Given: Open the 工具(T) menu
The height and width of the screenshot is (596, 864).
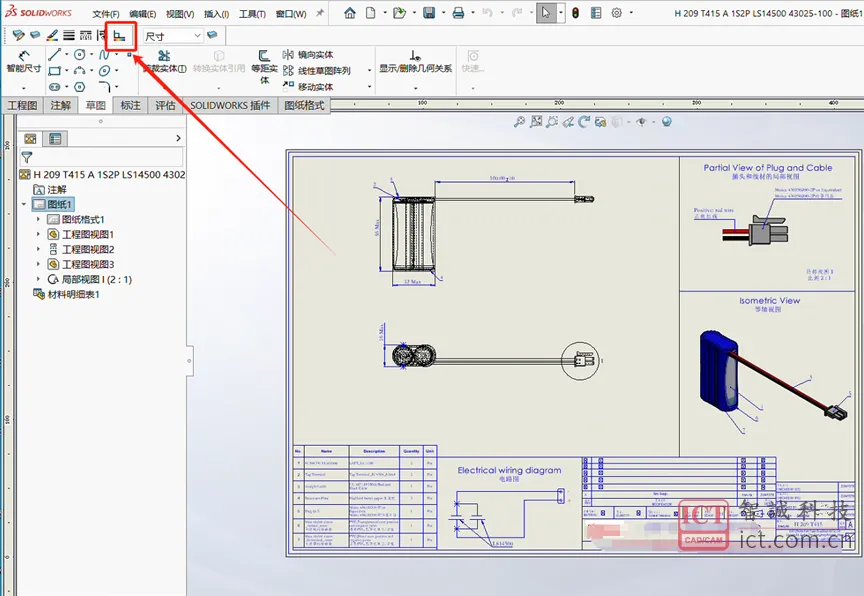Looking at the screenshot, I should pyautogui.click(x=252, y=14).
